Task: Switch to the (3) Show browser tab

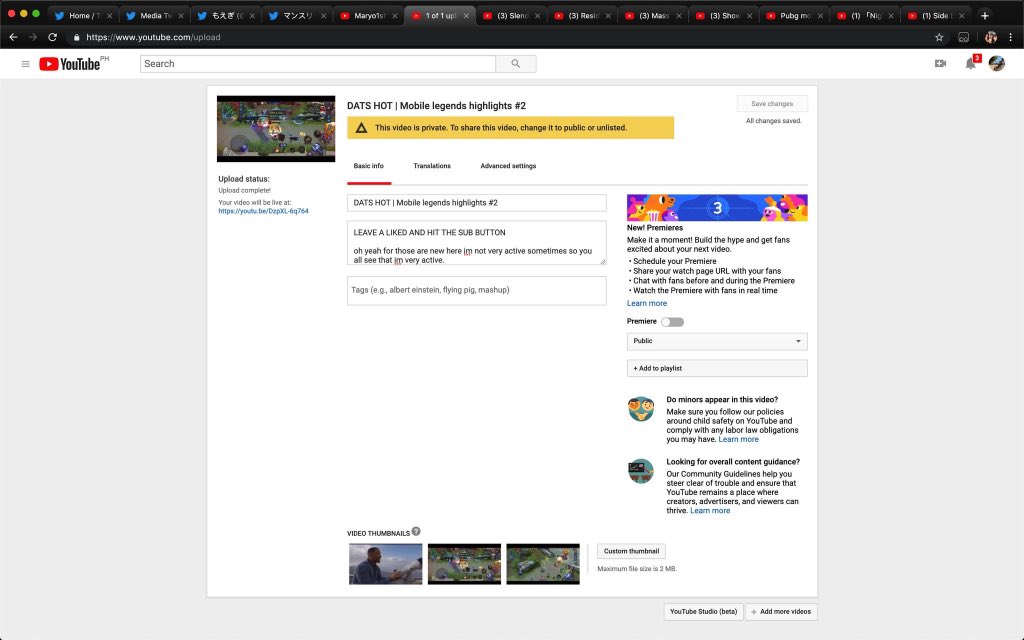Action: click(724, 16)
